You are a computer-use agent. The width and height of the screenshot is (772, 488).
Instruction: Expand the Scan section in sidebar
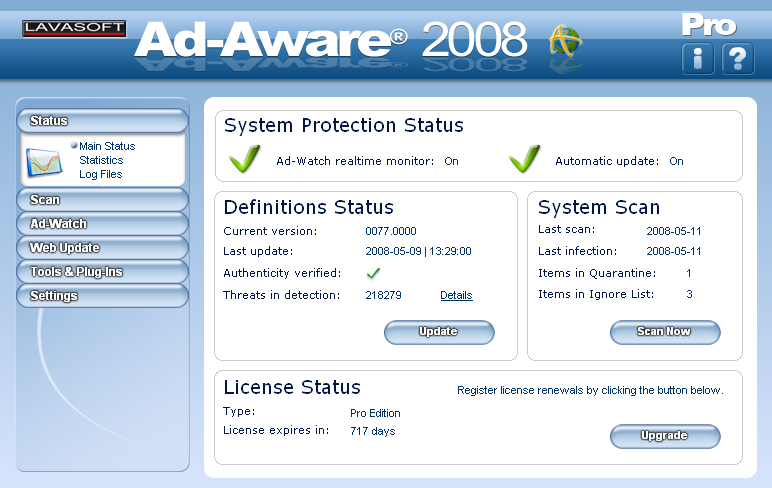pos(102,199)
